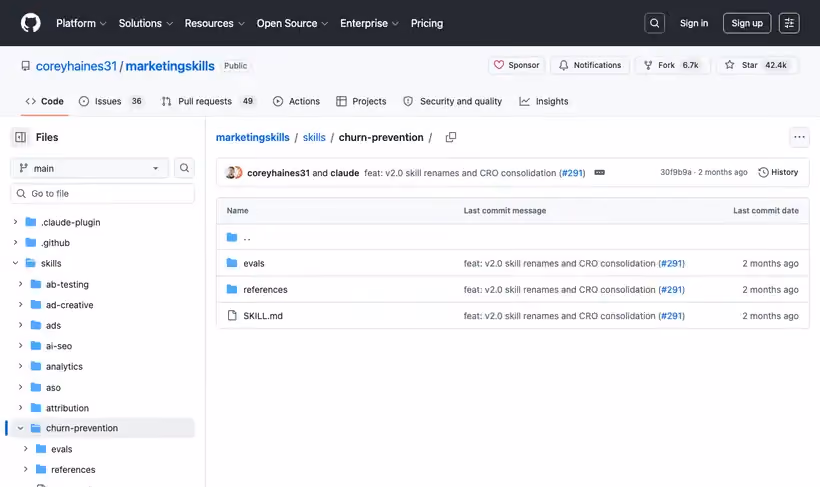Click the History clock icon
The height and width of the screenshot is (487, 820).
click(x=763, y=172)
